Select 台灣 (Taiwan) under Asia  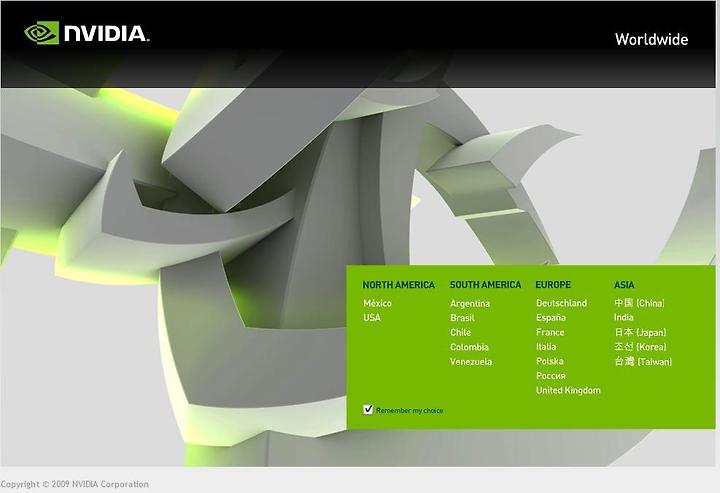coord(643,361)
